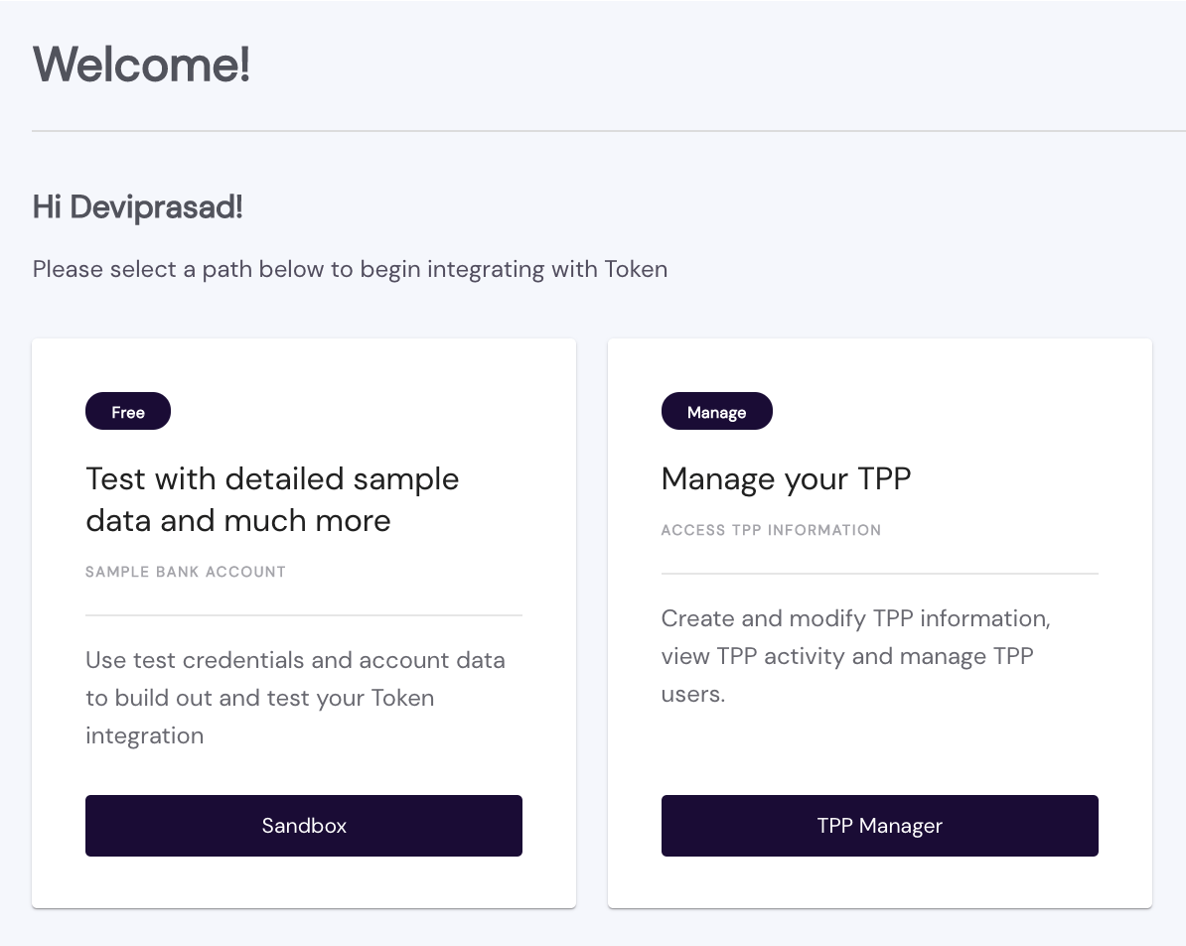1186x946 pixels.
Task: Click the Welcome! page heading
Action: click(x=141, y=65)
